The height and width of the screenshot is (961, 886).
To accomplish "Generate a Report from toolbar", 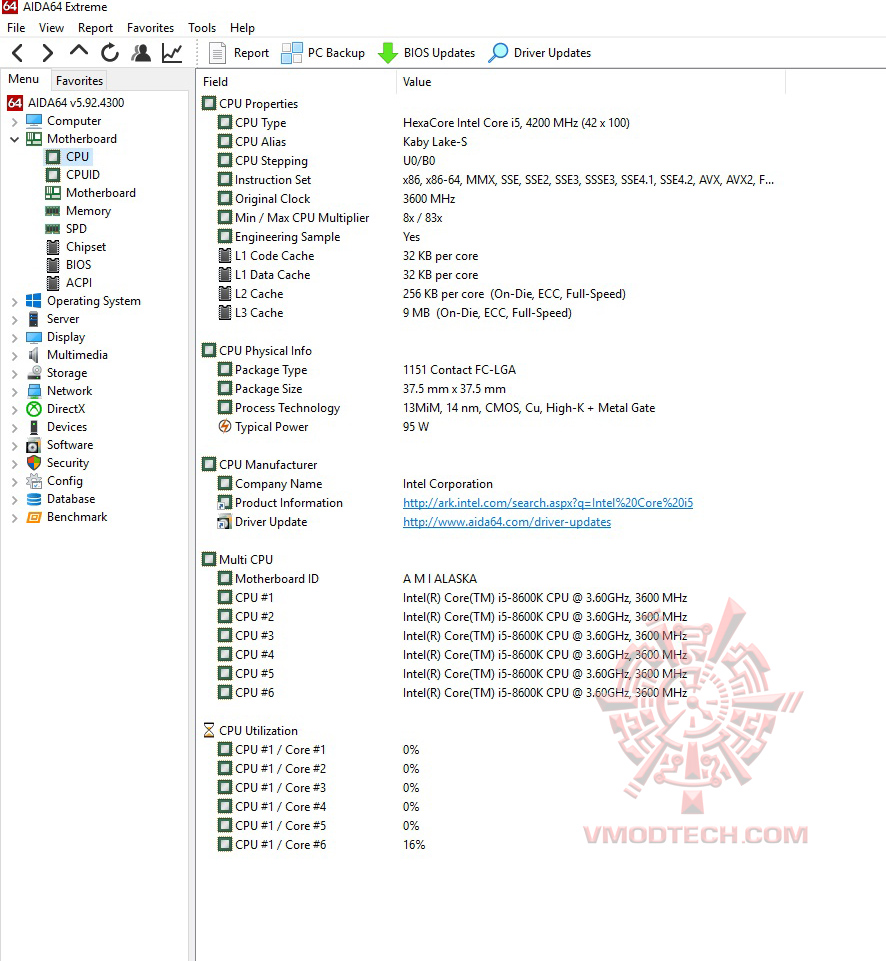I will click(239, 53).
